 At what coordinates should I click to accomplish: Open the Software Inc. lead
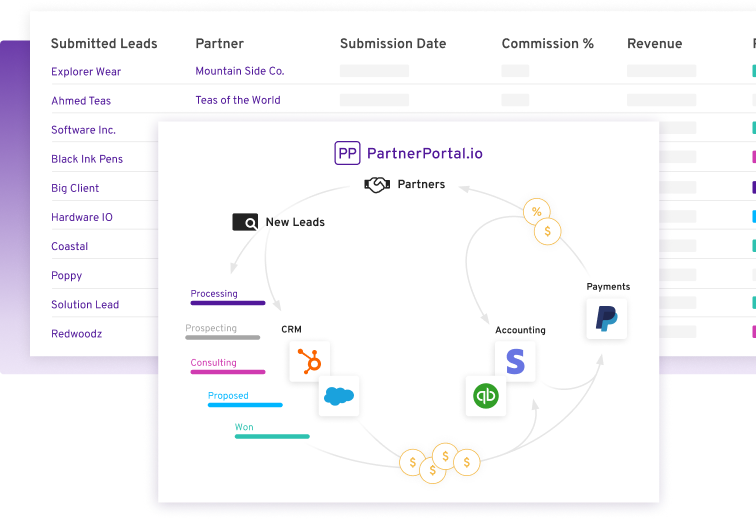[x=83, y=130]
